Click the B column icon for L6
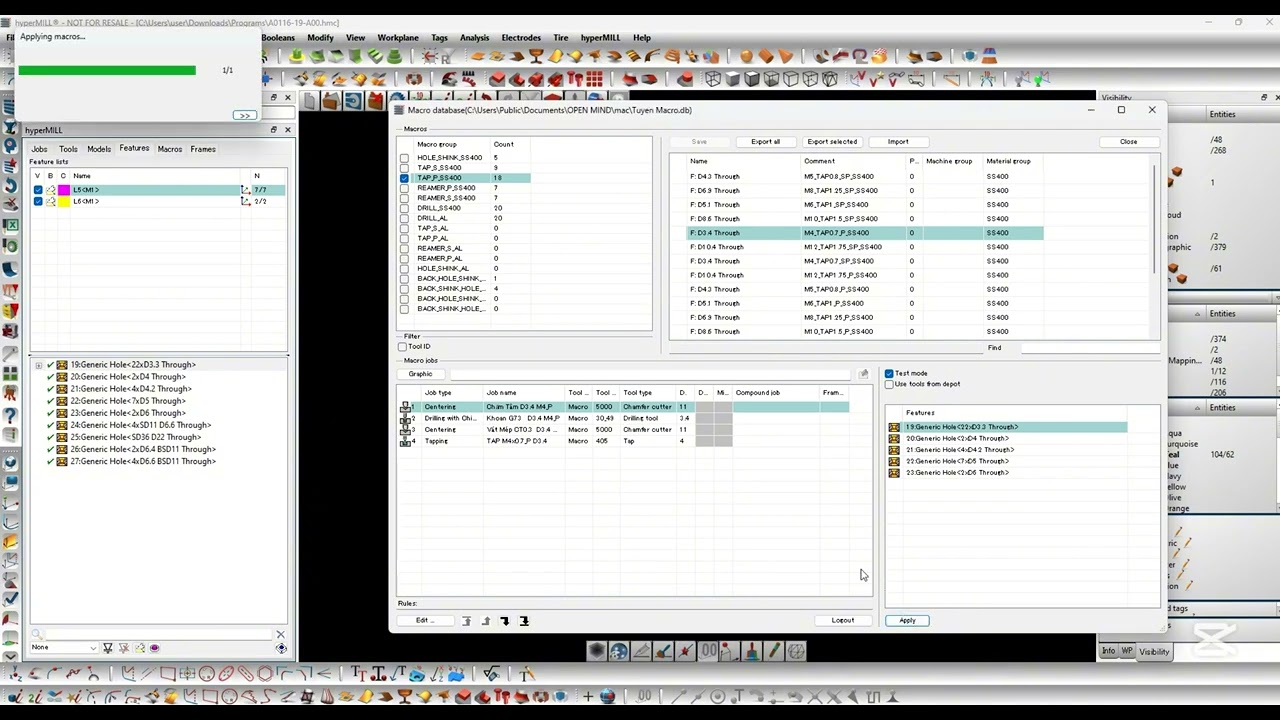Screen dimensions: 1280x720 [51, 202]
